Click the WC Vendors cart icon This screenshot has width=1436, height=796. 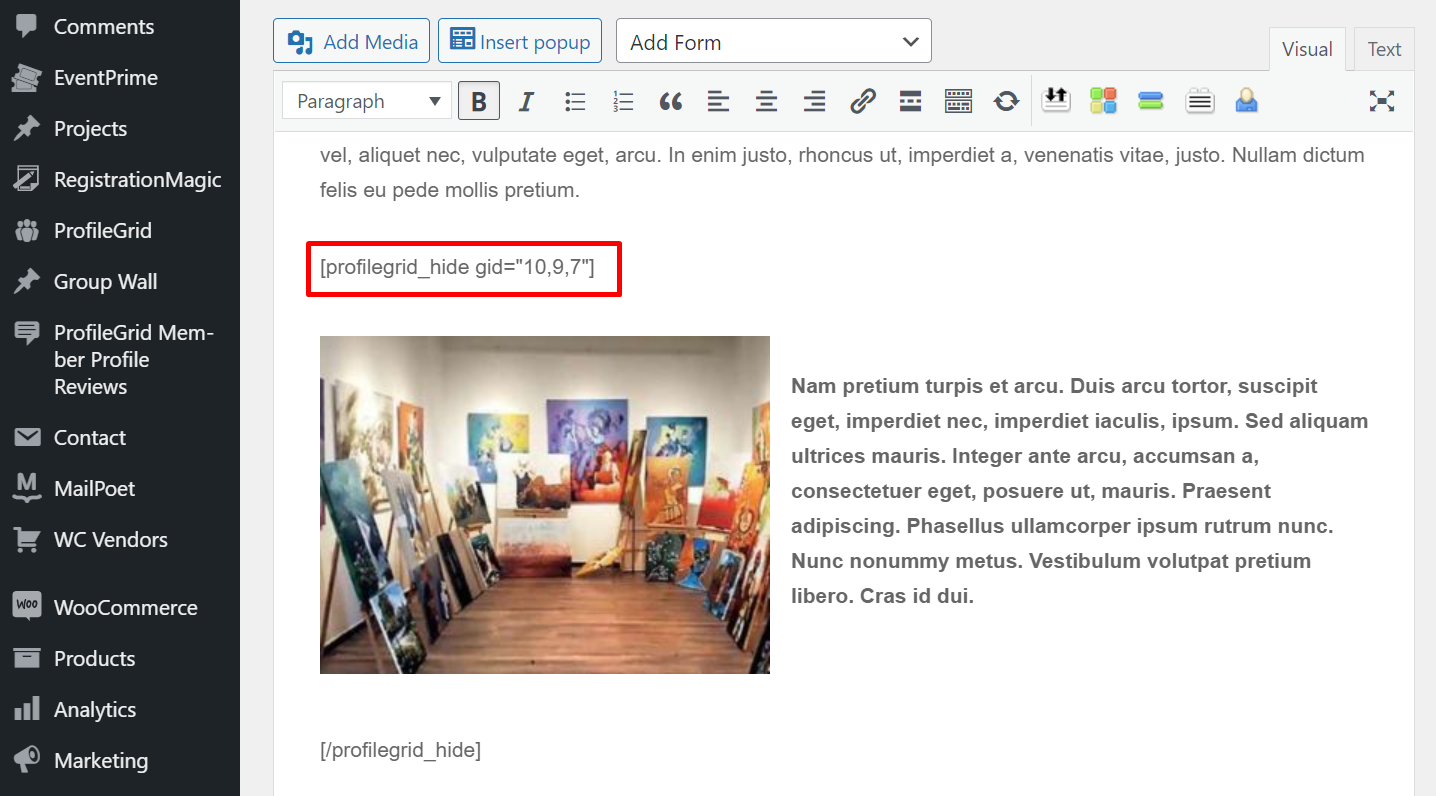(x=27, y=540)
